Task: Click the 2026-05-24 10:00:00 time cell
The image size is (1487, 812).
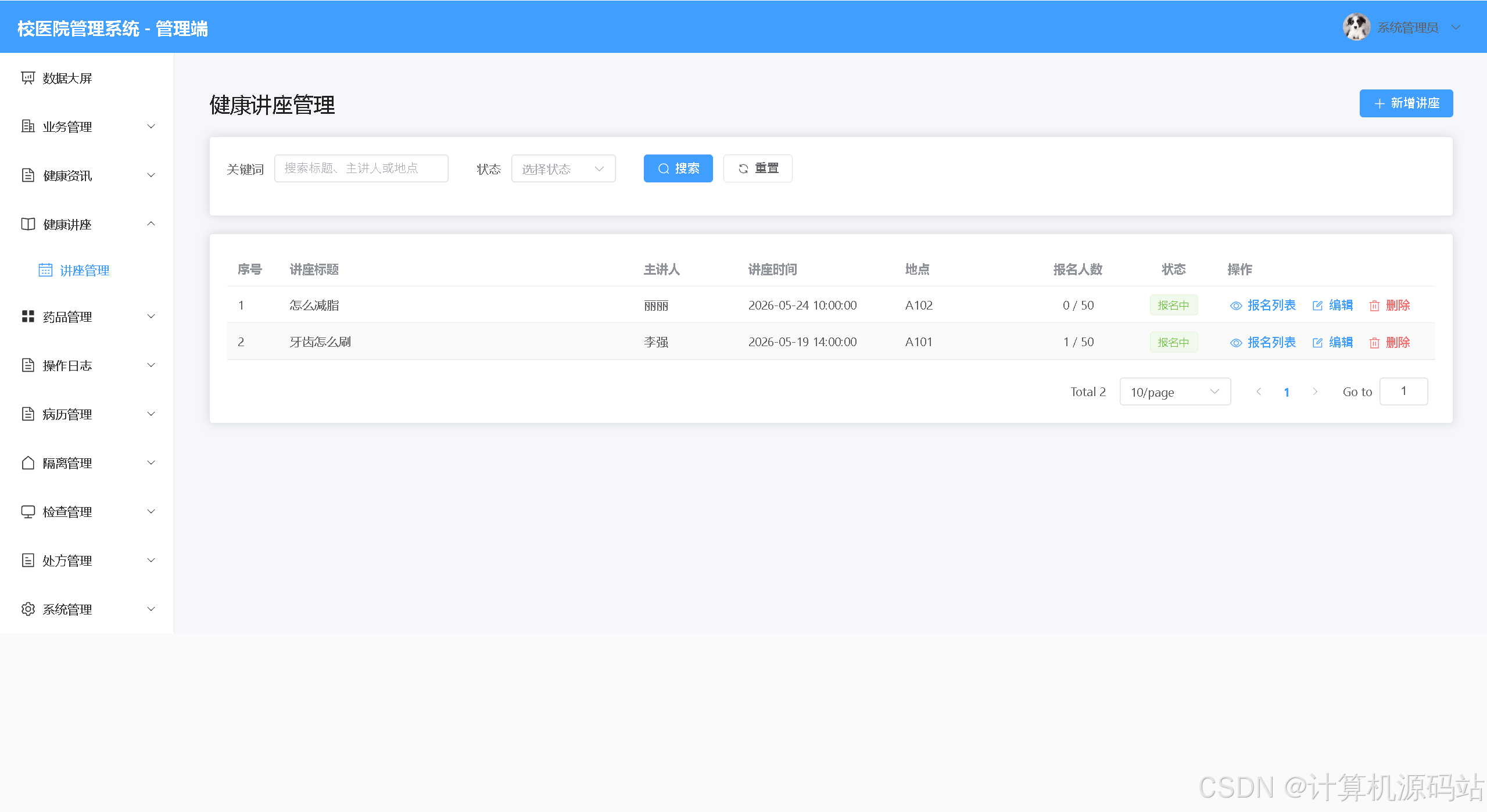Action: (x=802, y=306)
